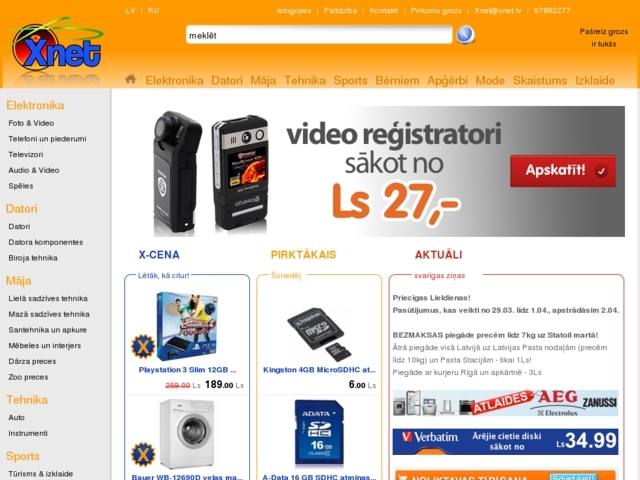Viewport: 640px width, 480px height.
Task: Click the Verbatim external disks banner
Action: pos(505,441)
